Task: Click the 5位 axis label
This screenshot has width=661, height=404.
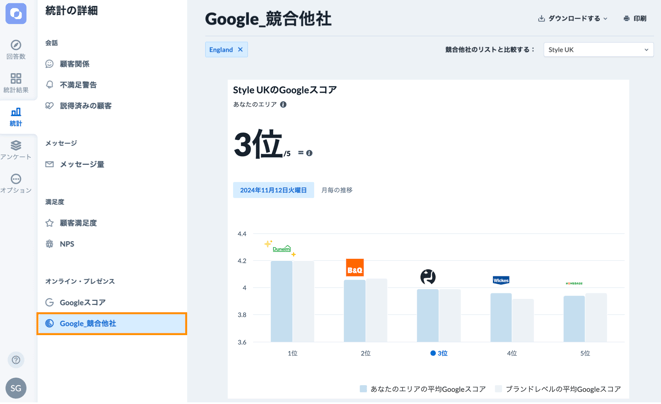Action: click(x=585, y=353)
